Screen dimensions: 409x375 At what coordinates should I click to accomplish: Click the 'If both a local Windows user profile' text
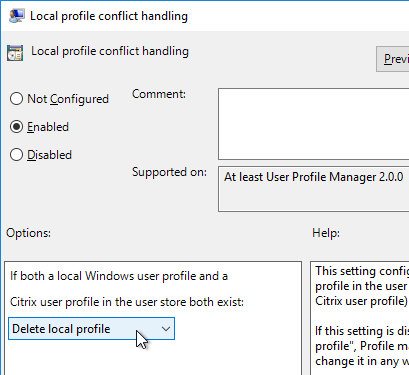click(x=119, y=276)
